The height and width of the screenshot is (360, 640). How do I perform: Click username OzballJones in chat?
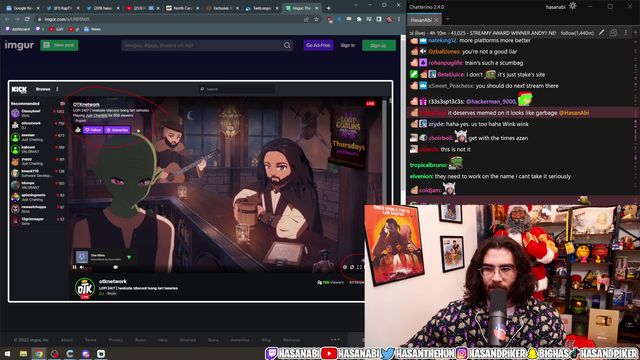(444, 51)
